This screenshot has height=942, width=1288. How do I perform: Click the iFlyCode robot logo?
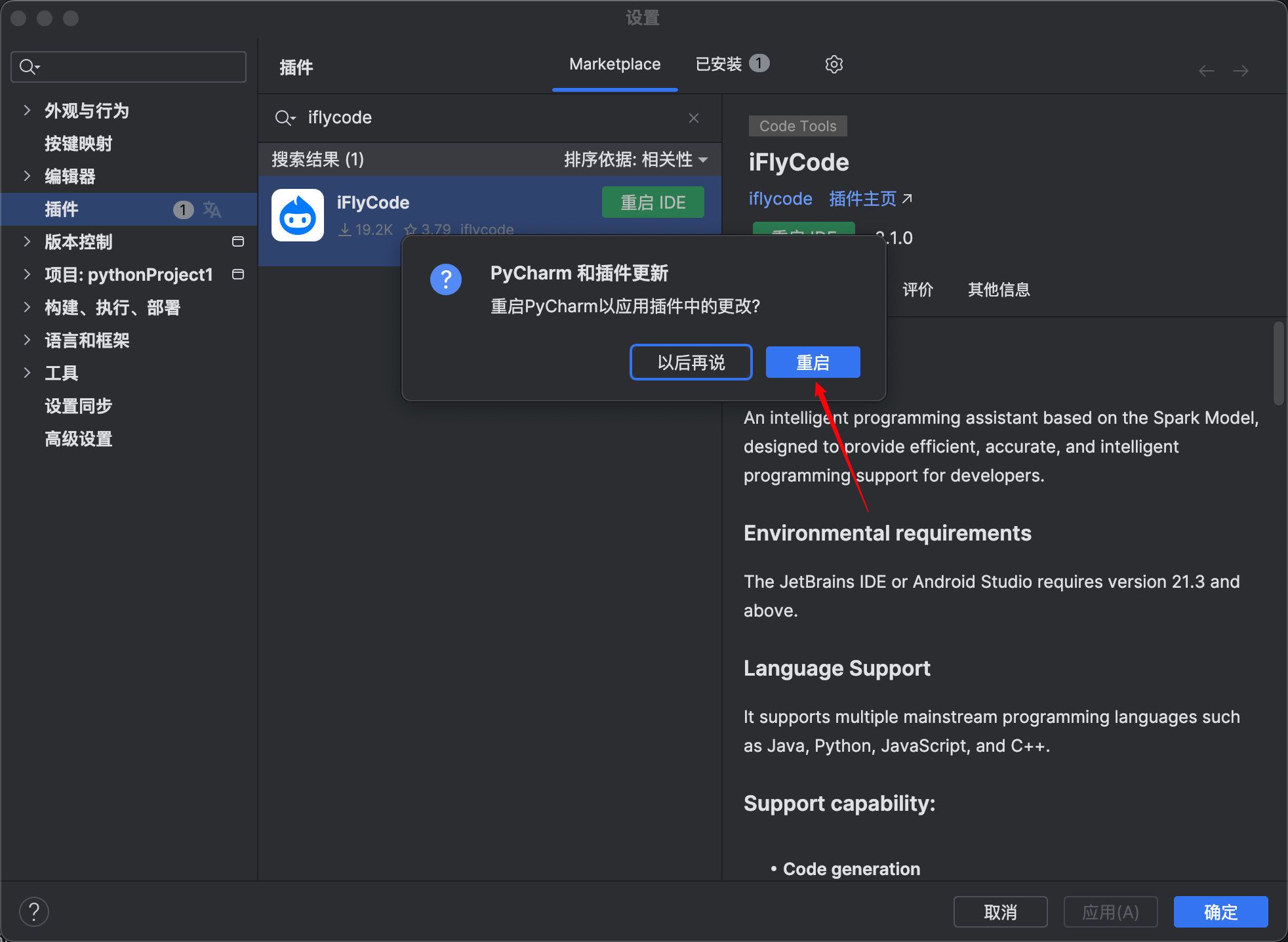pyautogui.click(x=298, y=215)
